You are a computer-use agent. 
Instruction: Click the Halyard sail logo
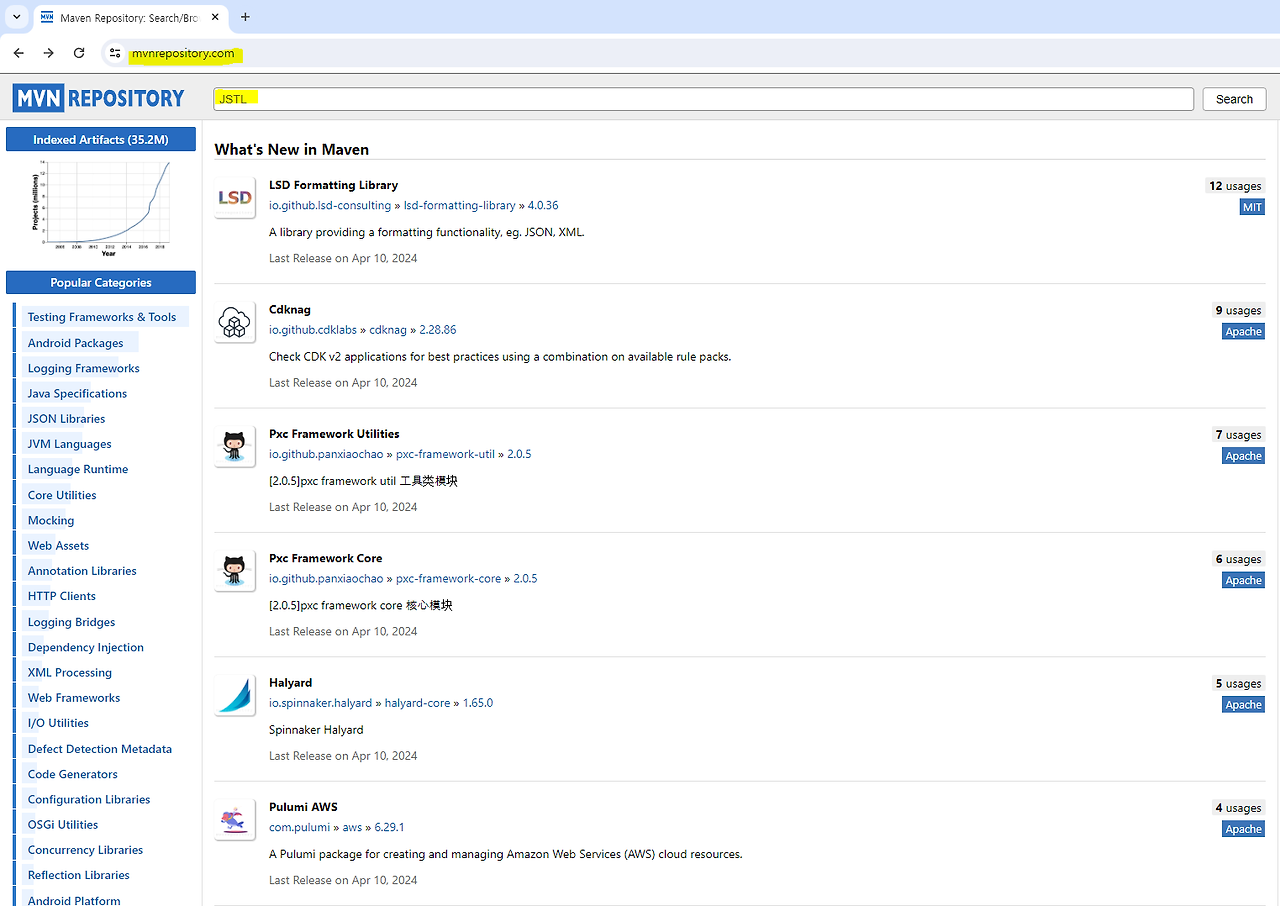tap(235, 695)
